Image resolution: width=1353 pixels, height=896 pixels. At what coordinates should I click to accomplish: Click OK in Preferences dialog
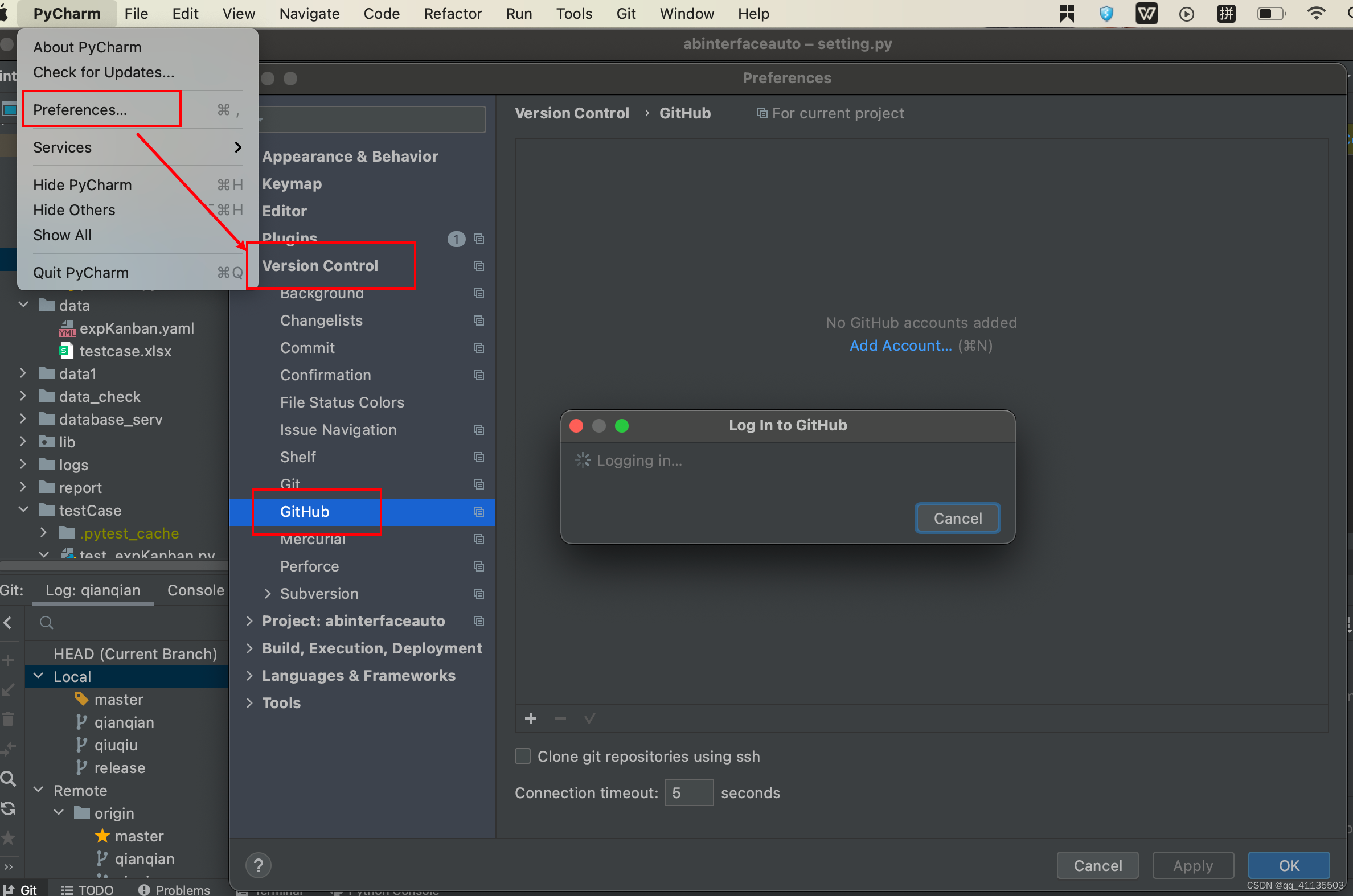click(x=1289, y=865)
